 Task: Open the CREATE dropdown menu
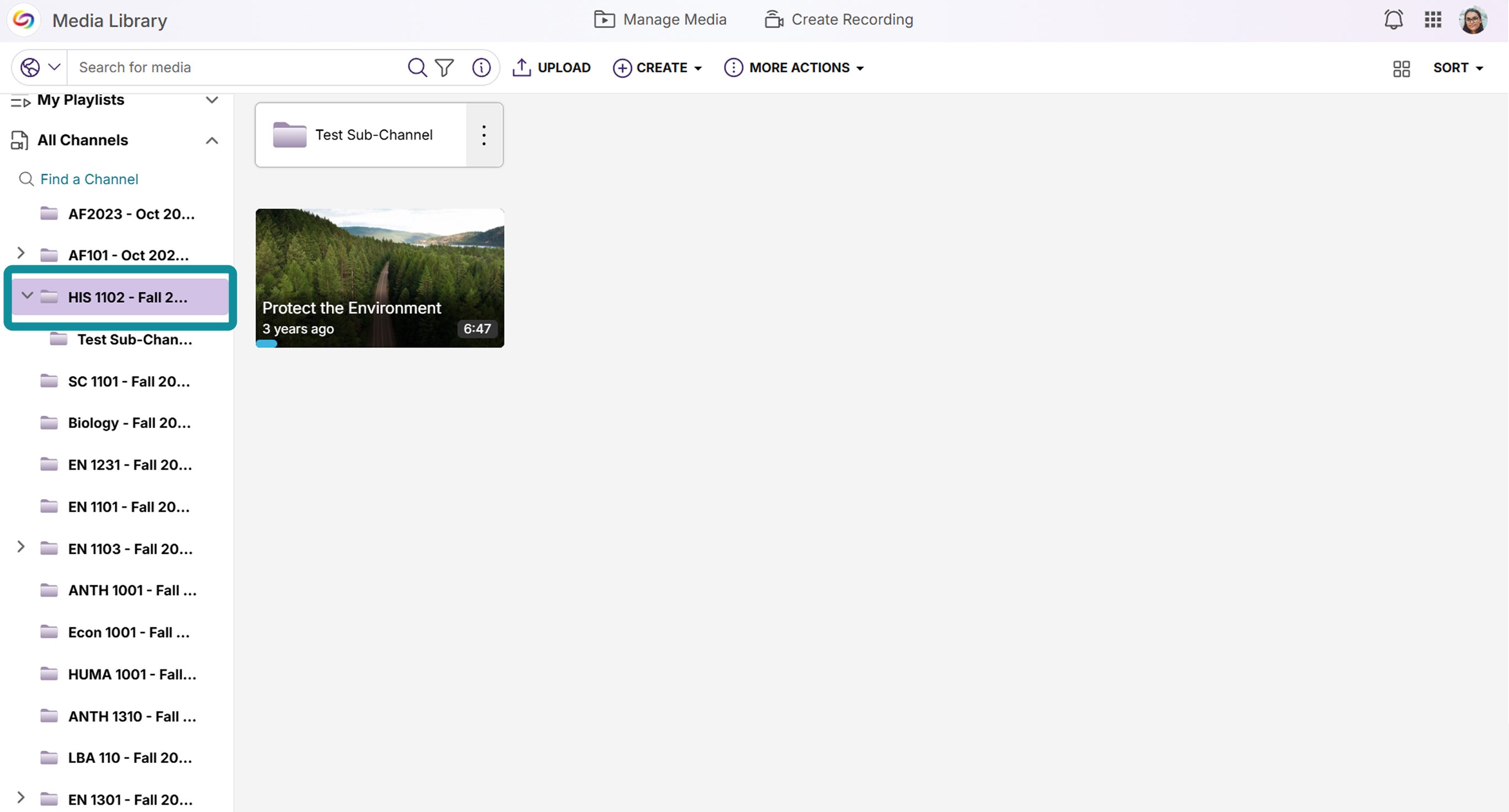pos(657,68)
